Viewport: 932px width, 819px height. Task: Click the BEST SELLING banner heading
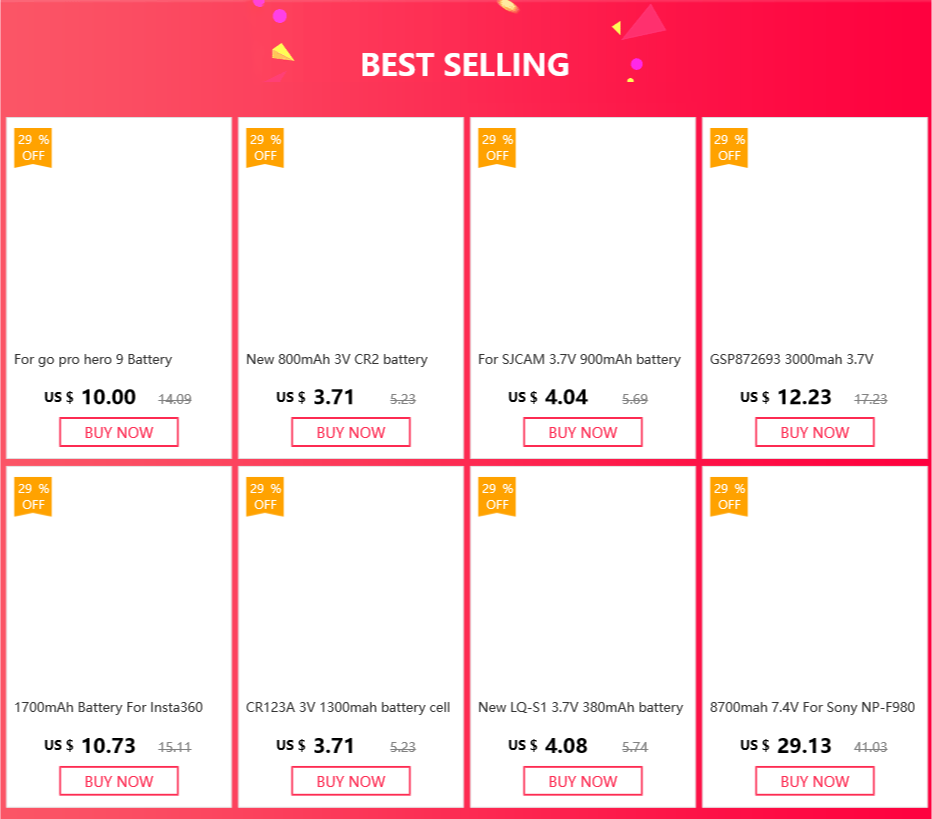[x=465, y=65]
